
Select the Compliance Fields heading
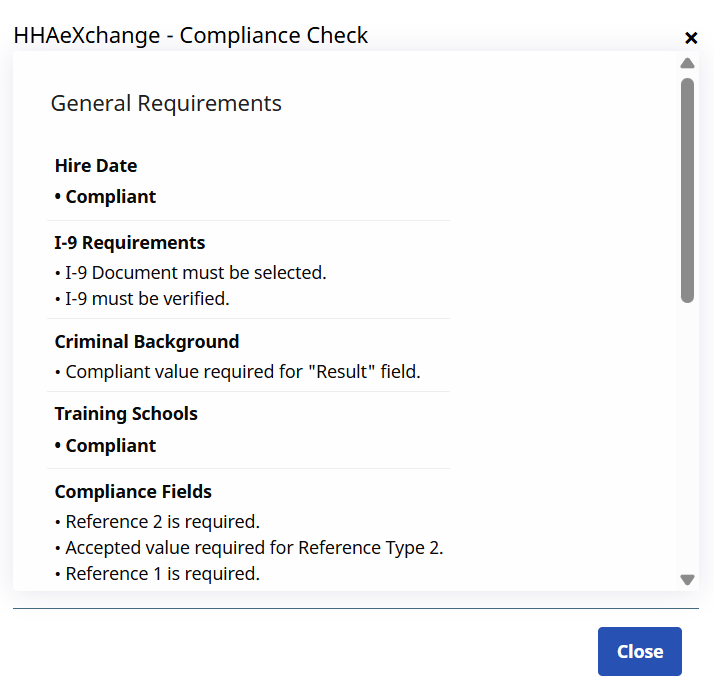click(x=133, y=492)
